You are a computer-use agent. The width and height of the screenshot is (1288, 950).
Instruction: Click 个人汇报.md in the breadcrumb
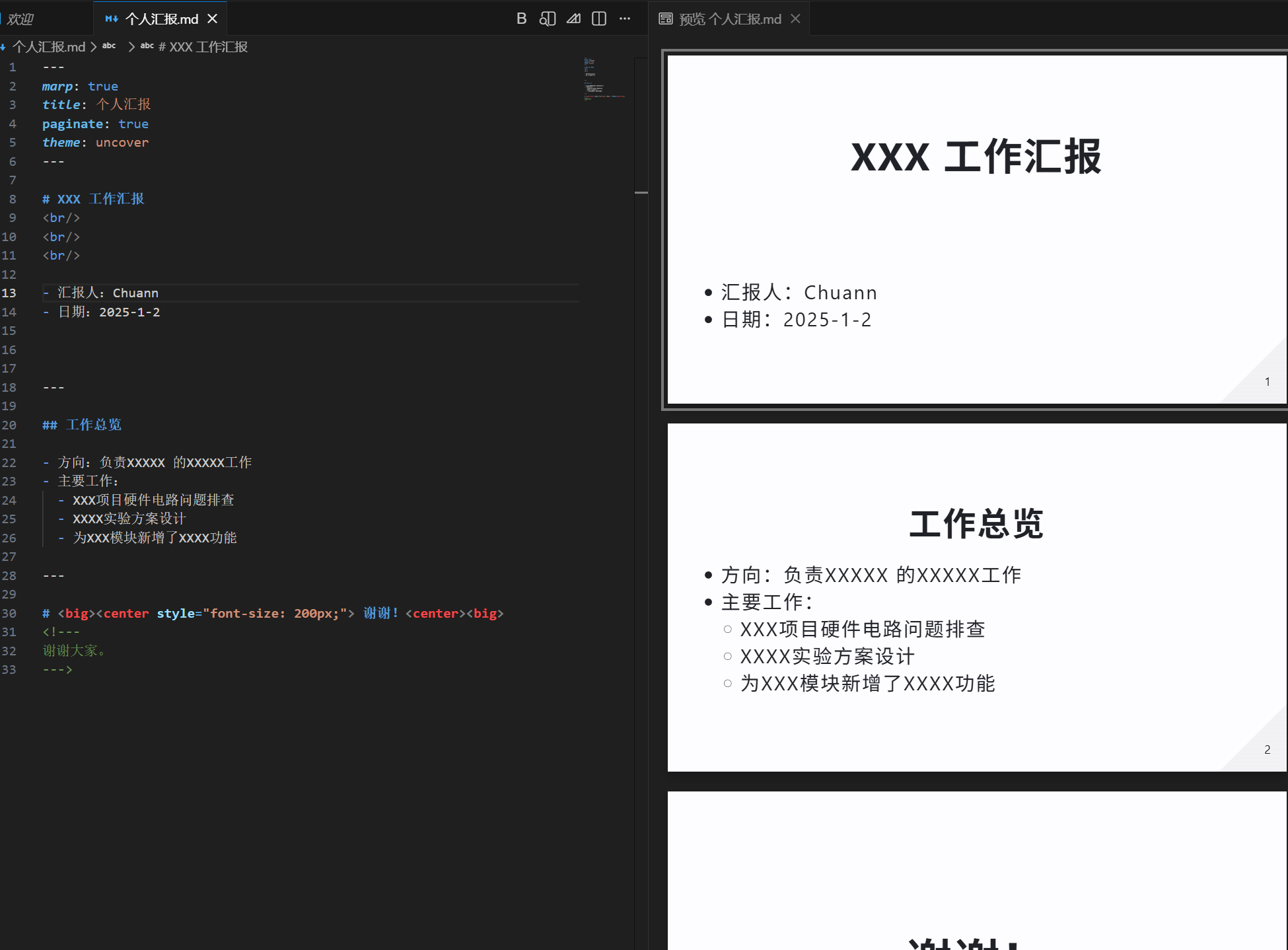(x=49, y=47)
